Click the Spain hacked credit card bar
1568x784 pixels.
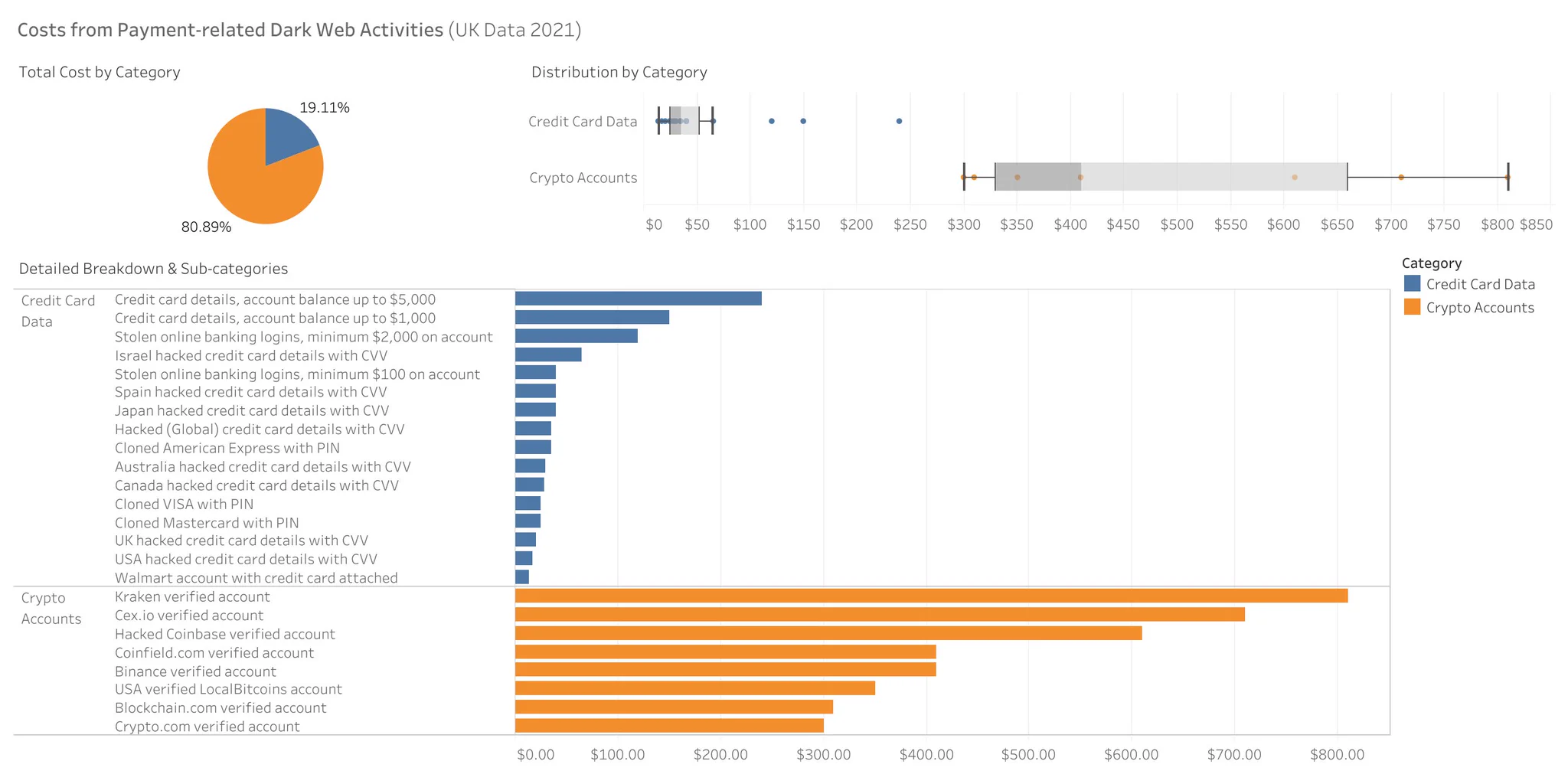pyautogui.click(x=535, y=391)
